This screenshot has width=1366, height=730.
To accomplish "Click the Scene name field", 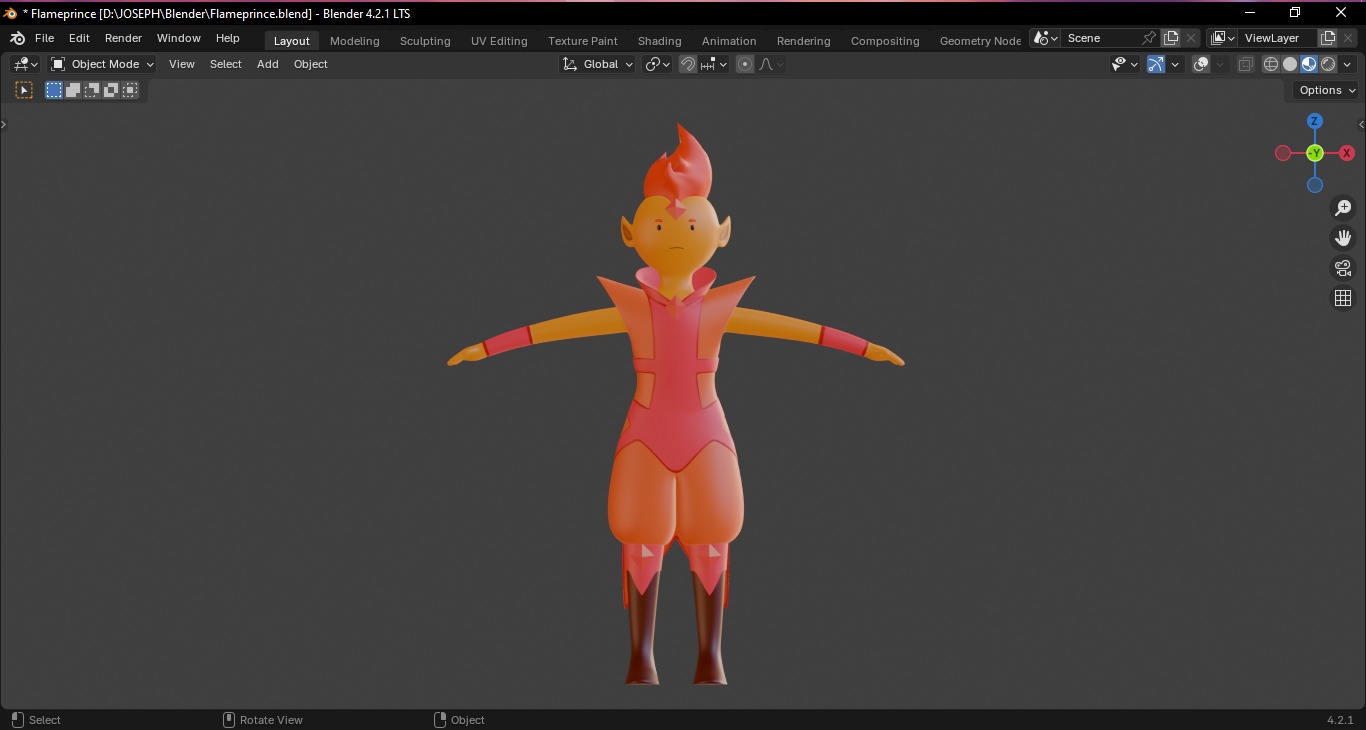I will 1102,38.
